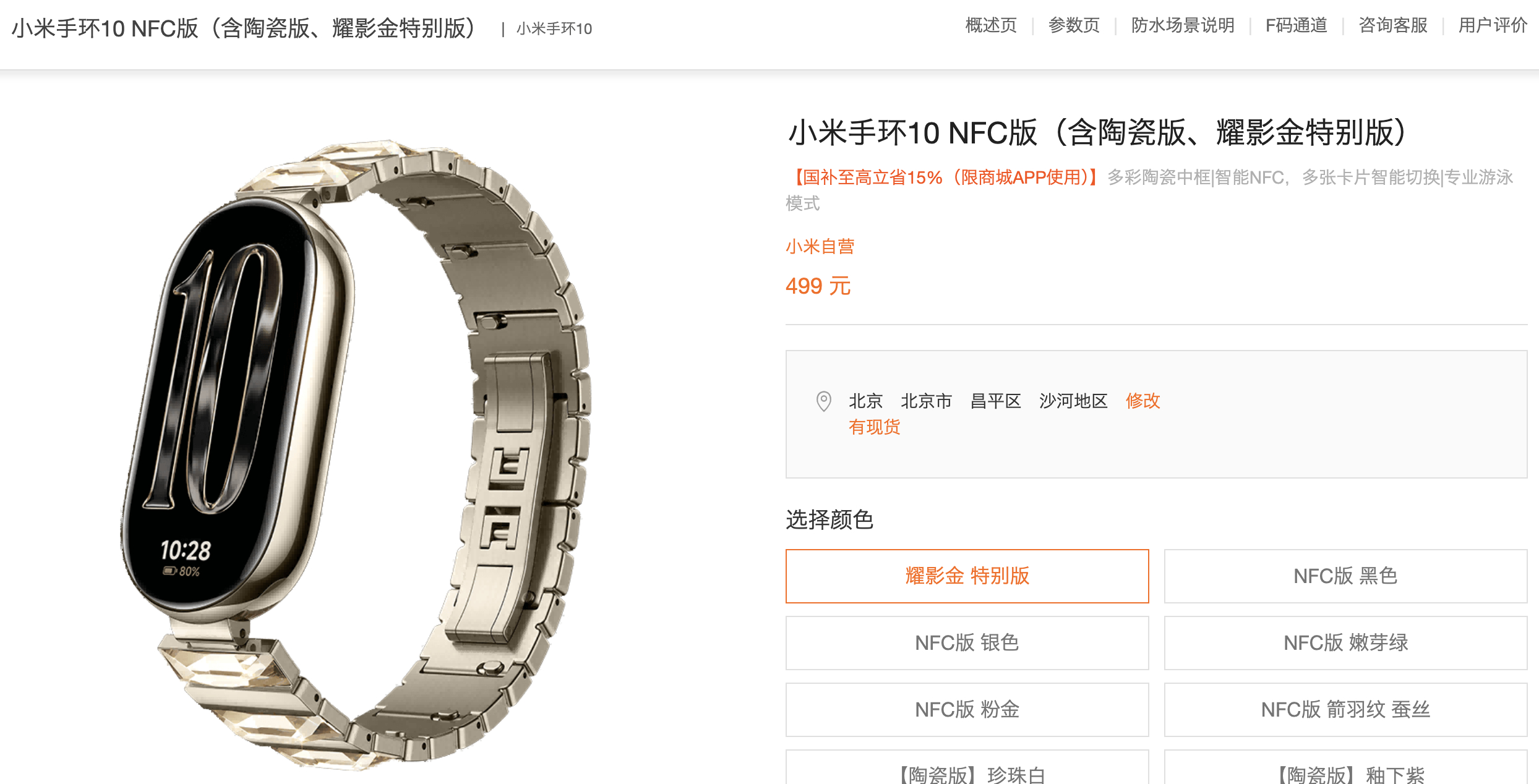1539x784 pixels.
Task: Open 防水场景说明 waterproof info
Action: tap(1183, 25)
